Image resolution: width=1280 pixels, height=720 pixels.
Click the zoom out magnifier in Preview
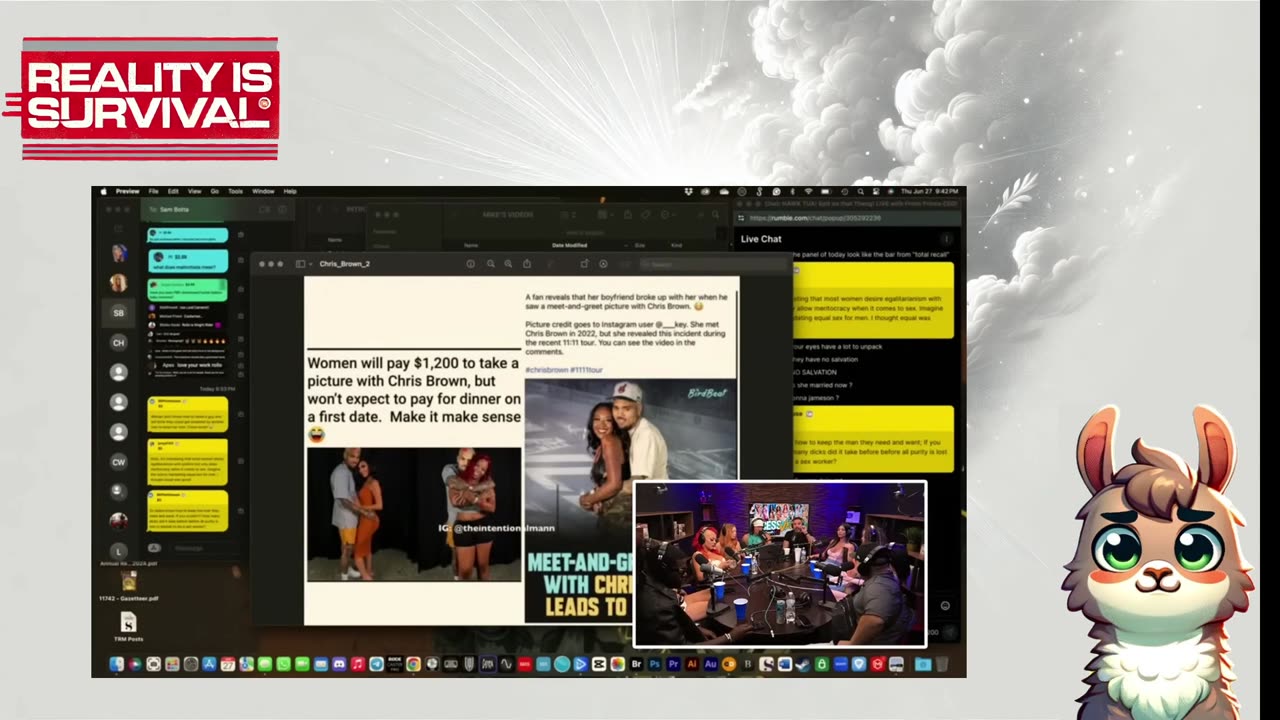pyautogui.click(x=491, y=264)
